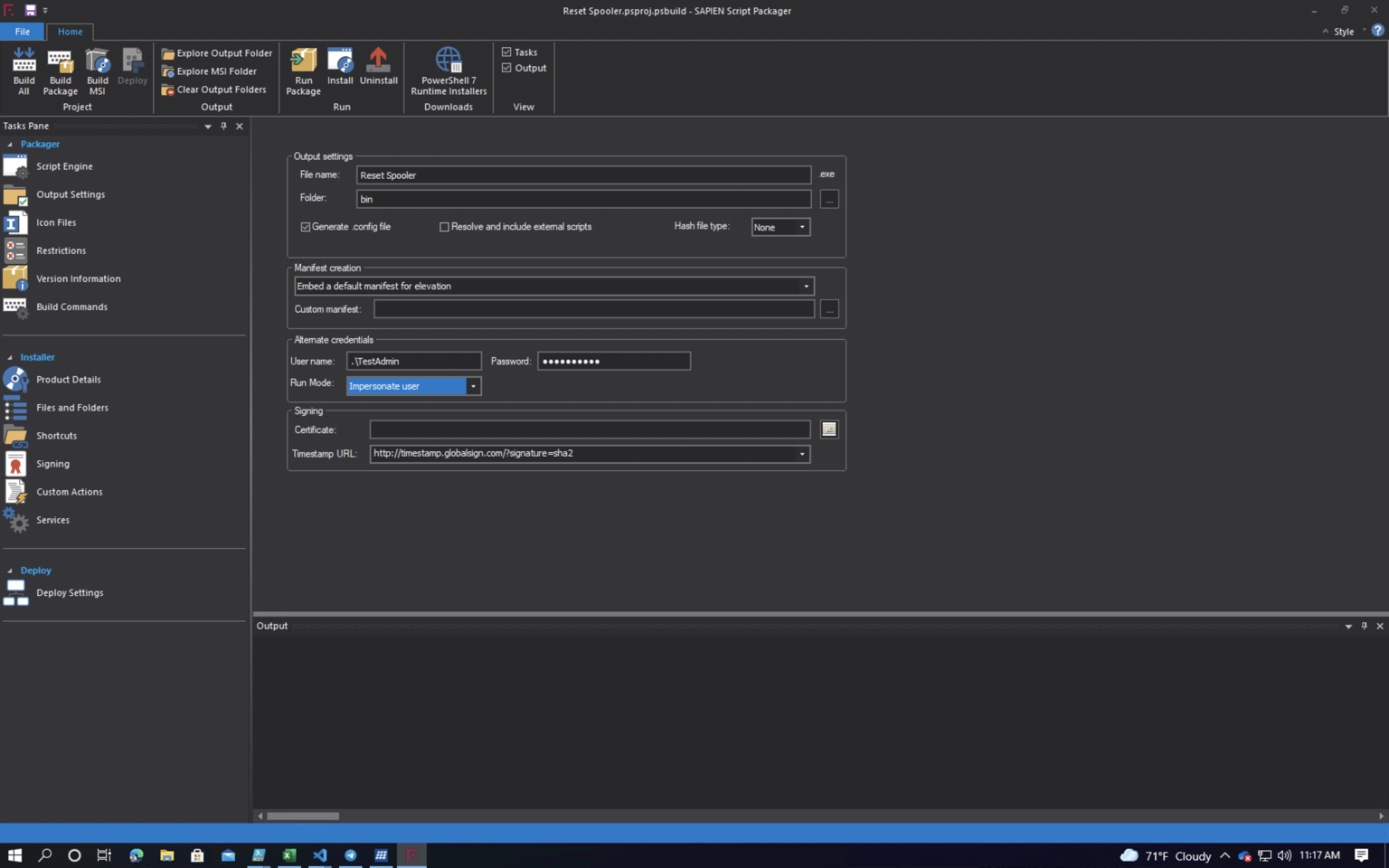Open the Script Engine task
This screenshot has height=868, width=1389.
click(64, 166)
